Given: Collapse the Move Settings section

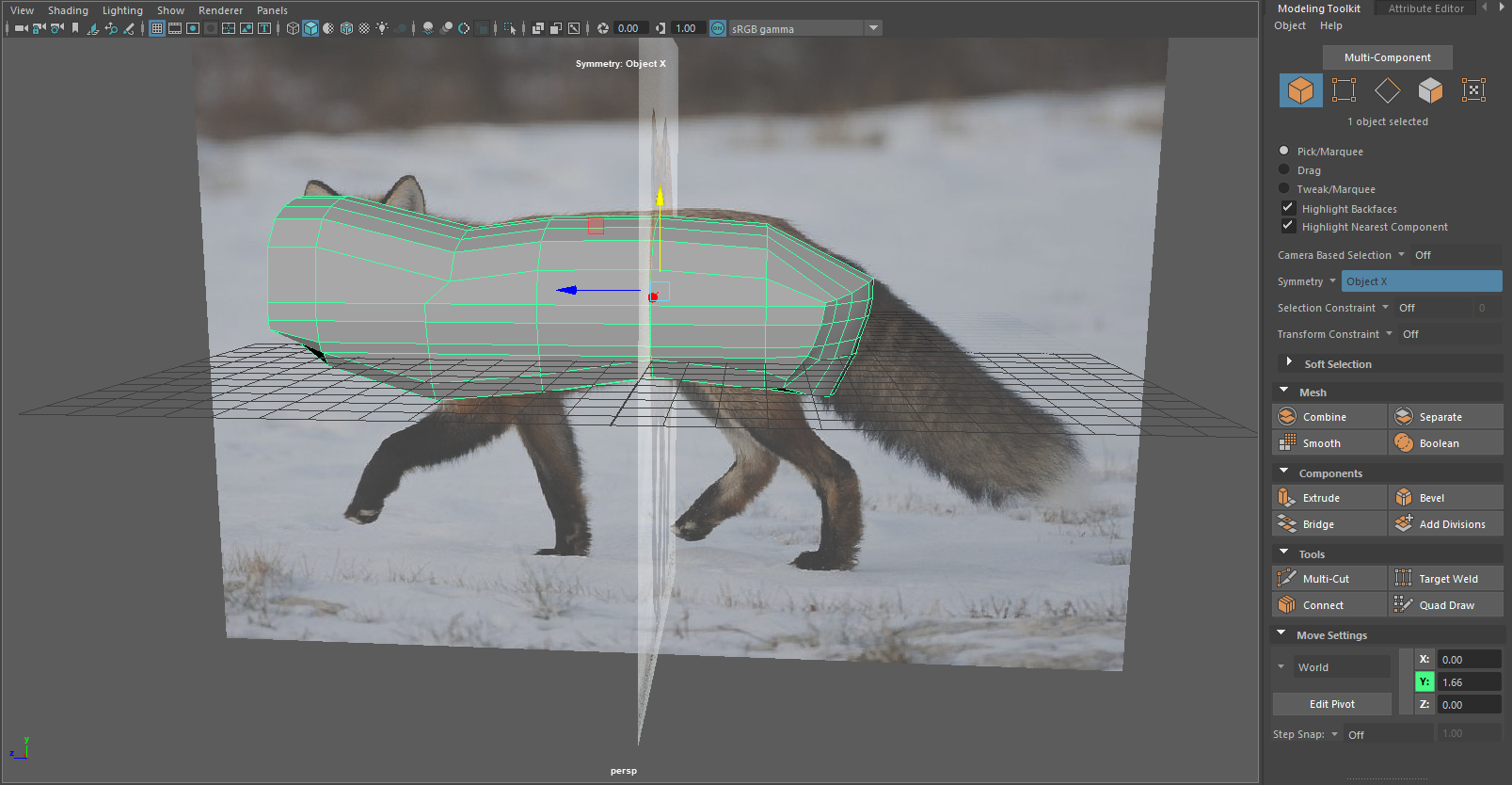Looking at the screenshot, I should 1281,633.
